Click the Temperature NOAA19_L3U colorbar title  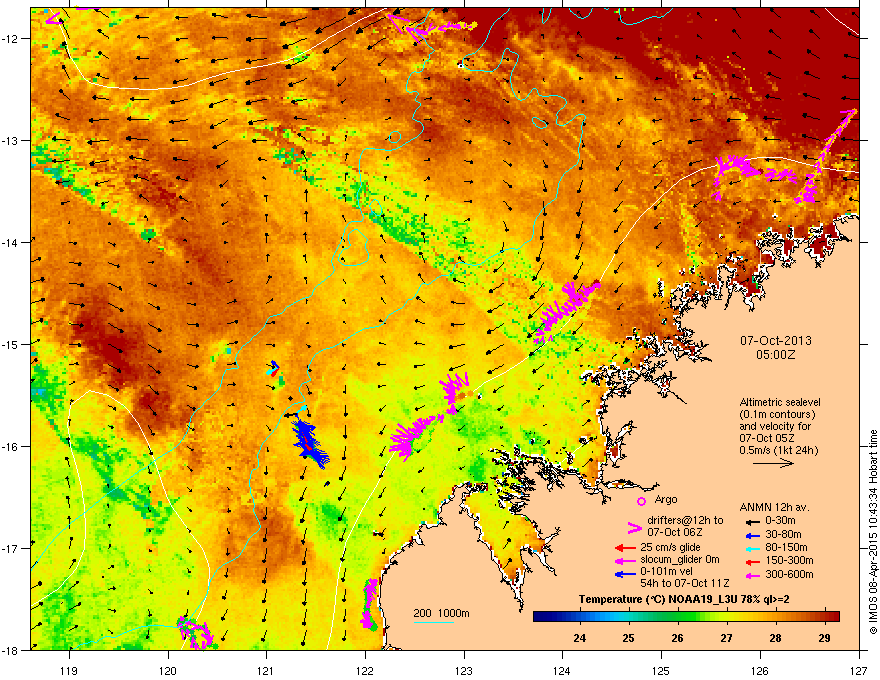pos(685,599)
